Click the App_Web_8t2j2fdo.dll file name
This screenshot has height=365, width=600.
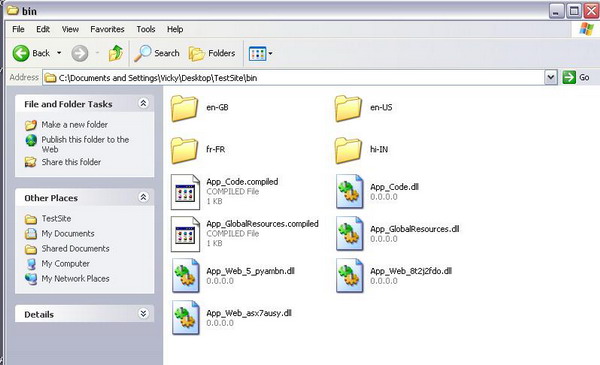click(411, 271)
